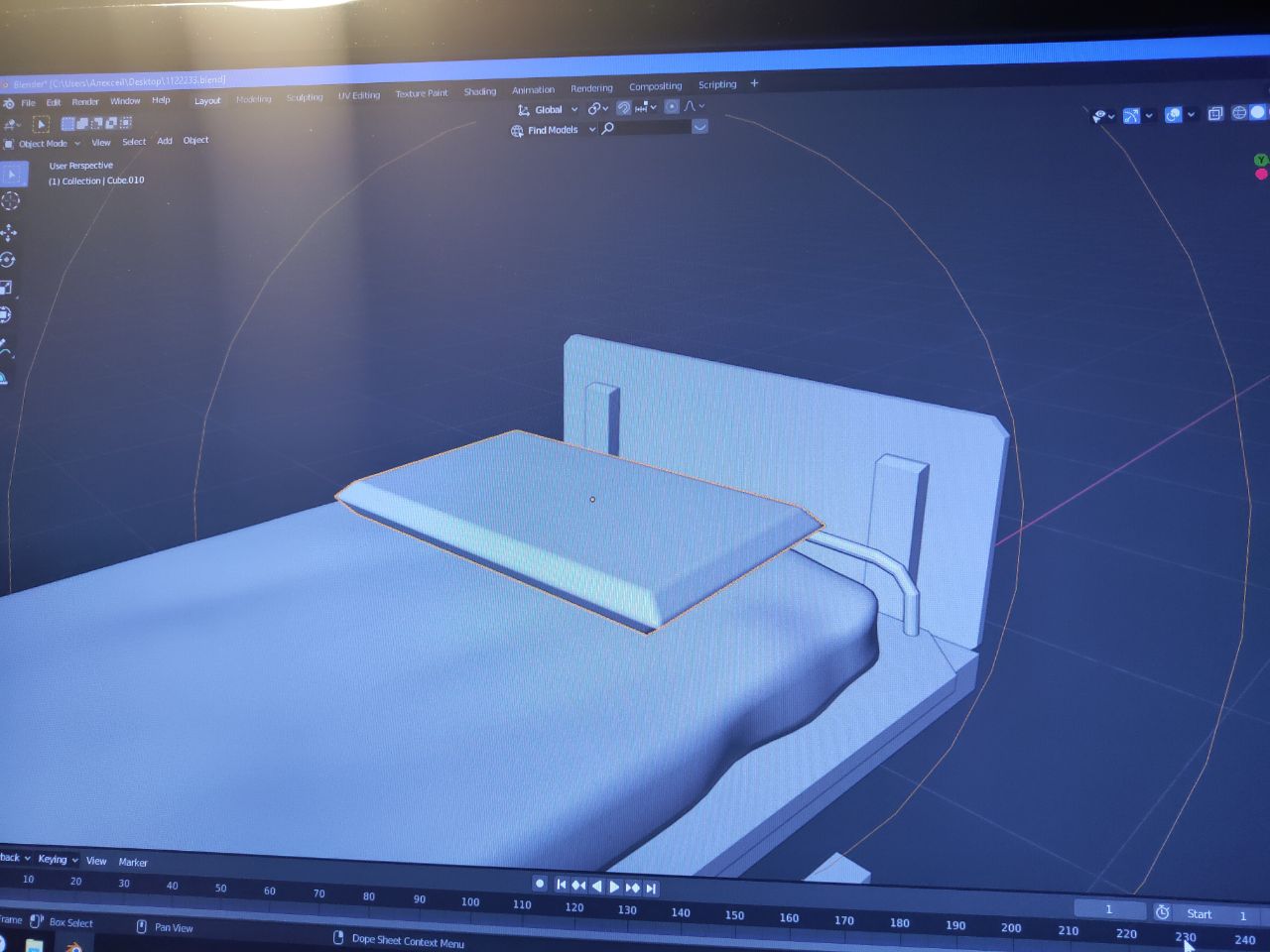The height and width of the screenshot is (952, 1270).
Task: Switch to the Scripting workspace tab
Action: pos(717,84)
